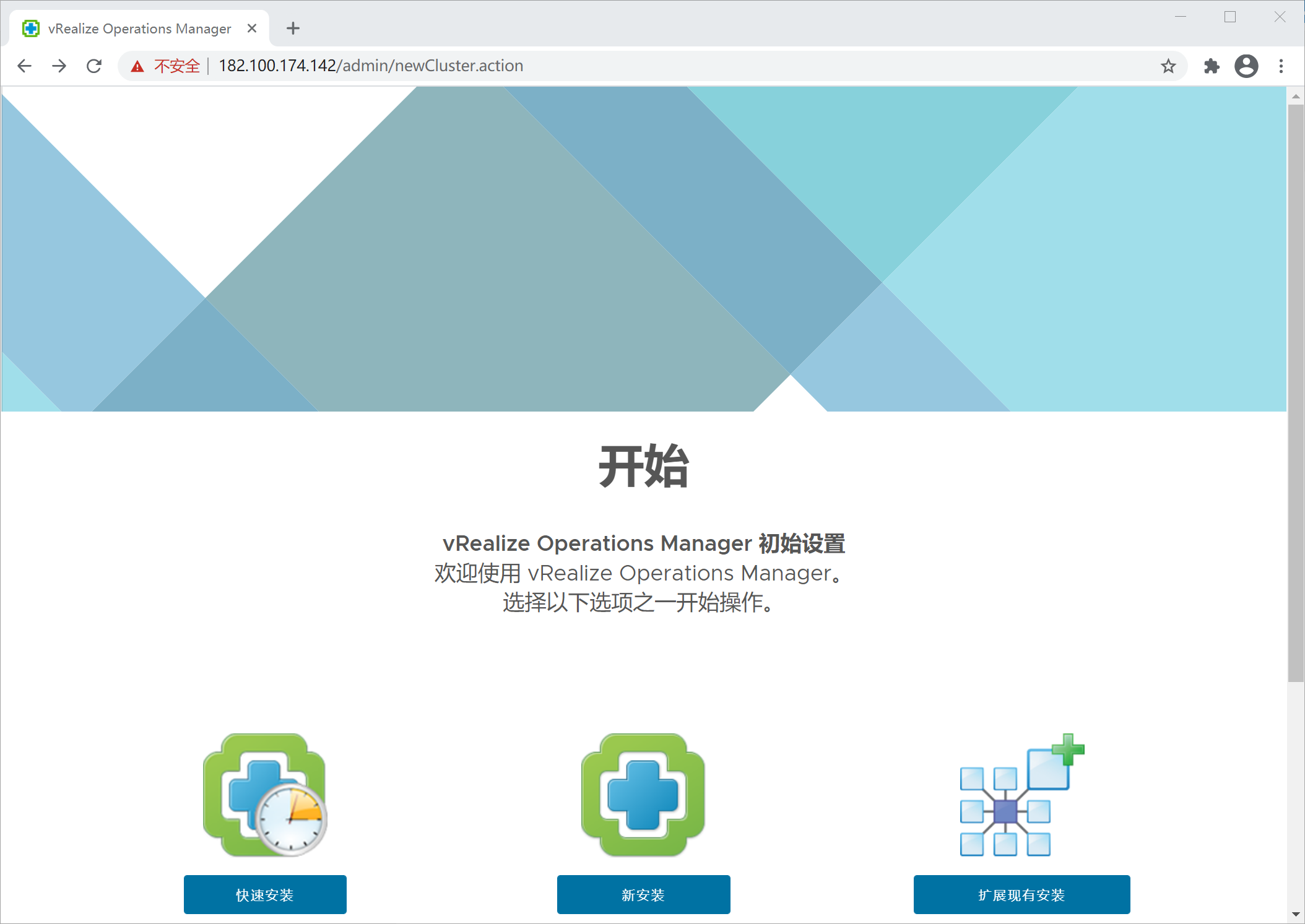The image size is (1305, 924).
Task: Click the New Installation green cross icon
Action: pyautogui.click(x=643, y=795)
